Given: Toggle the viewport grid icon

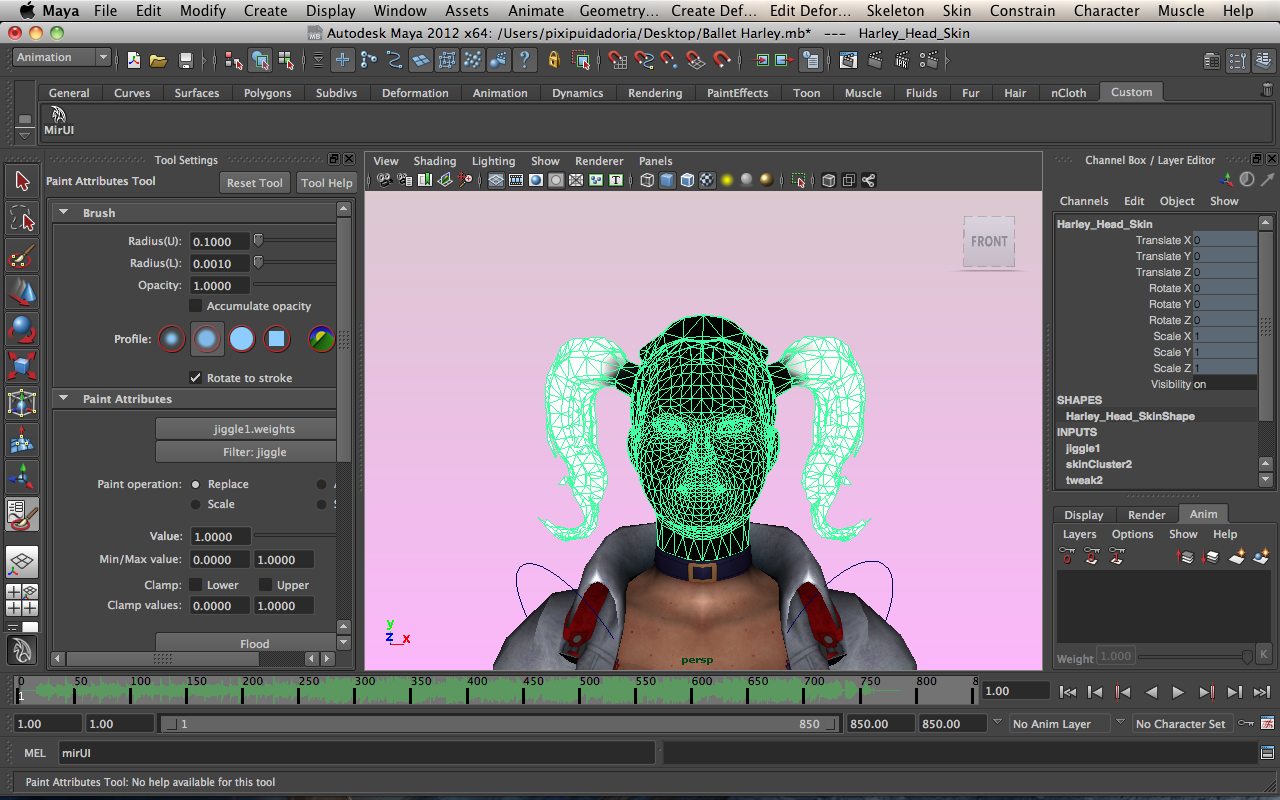Looking at the screenshot, I should (x=495, y=180).
